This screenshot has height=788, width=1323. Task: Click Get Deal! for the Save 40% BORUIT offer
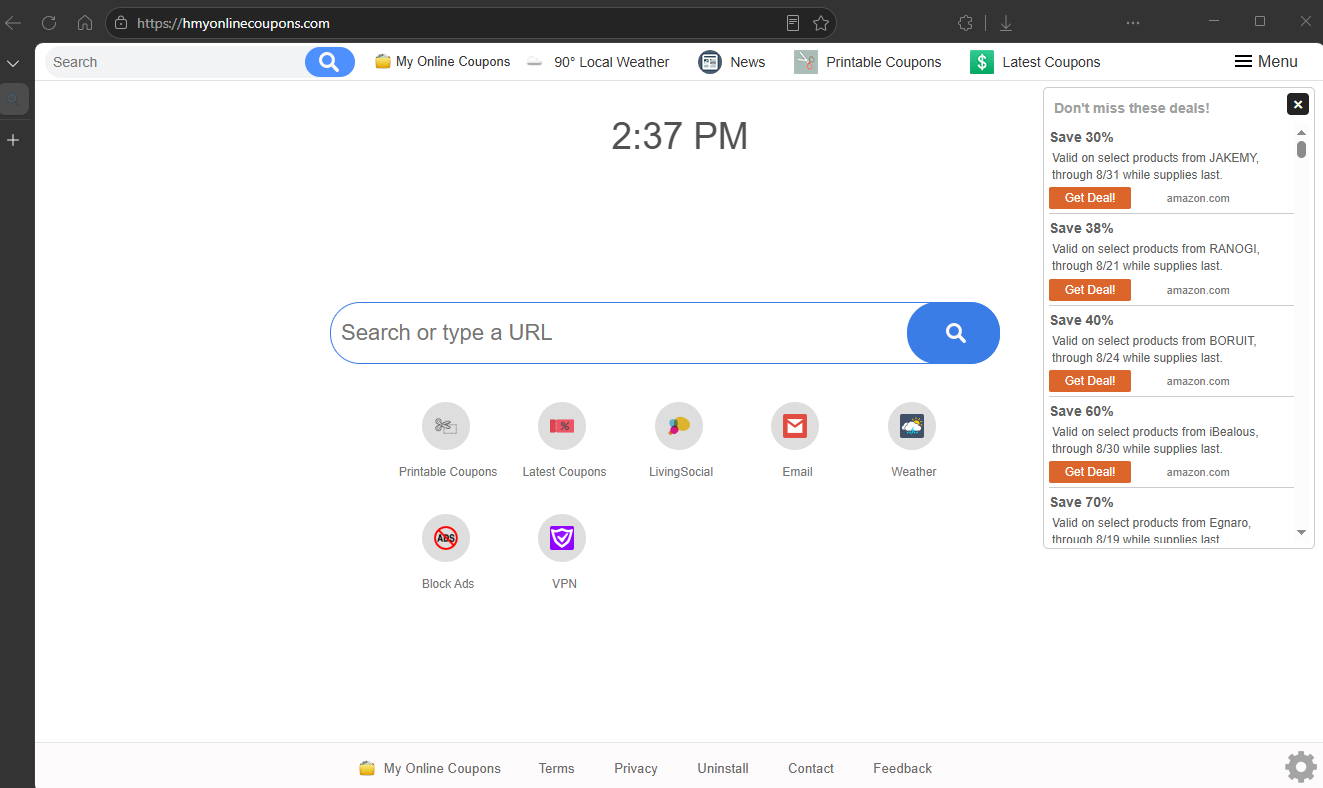1090,381
